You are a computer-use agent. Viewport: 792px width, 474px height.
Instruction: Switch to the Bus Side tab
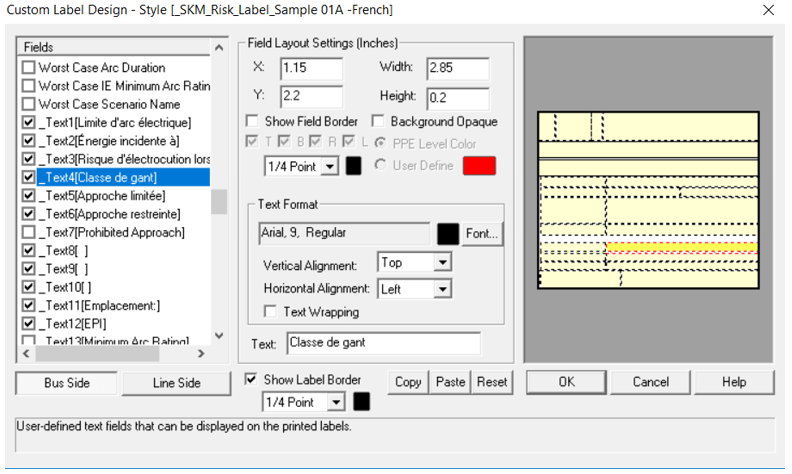pyautogui.click(x=66, y=383)
